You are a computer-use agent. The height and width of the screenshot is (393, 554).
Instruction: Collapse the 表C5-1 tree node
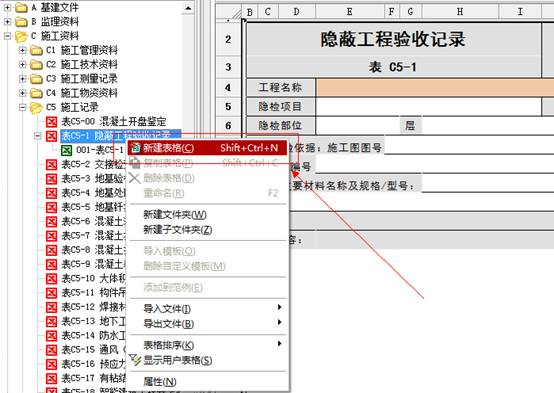(37, 136)
